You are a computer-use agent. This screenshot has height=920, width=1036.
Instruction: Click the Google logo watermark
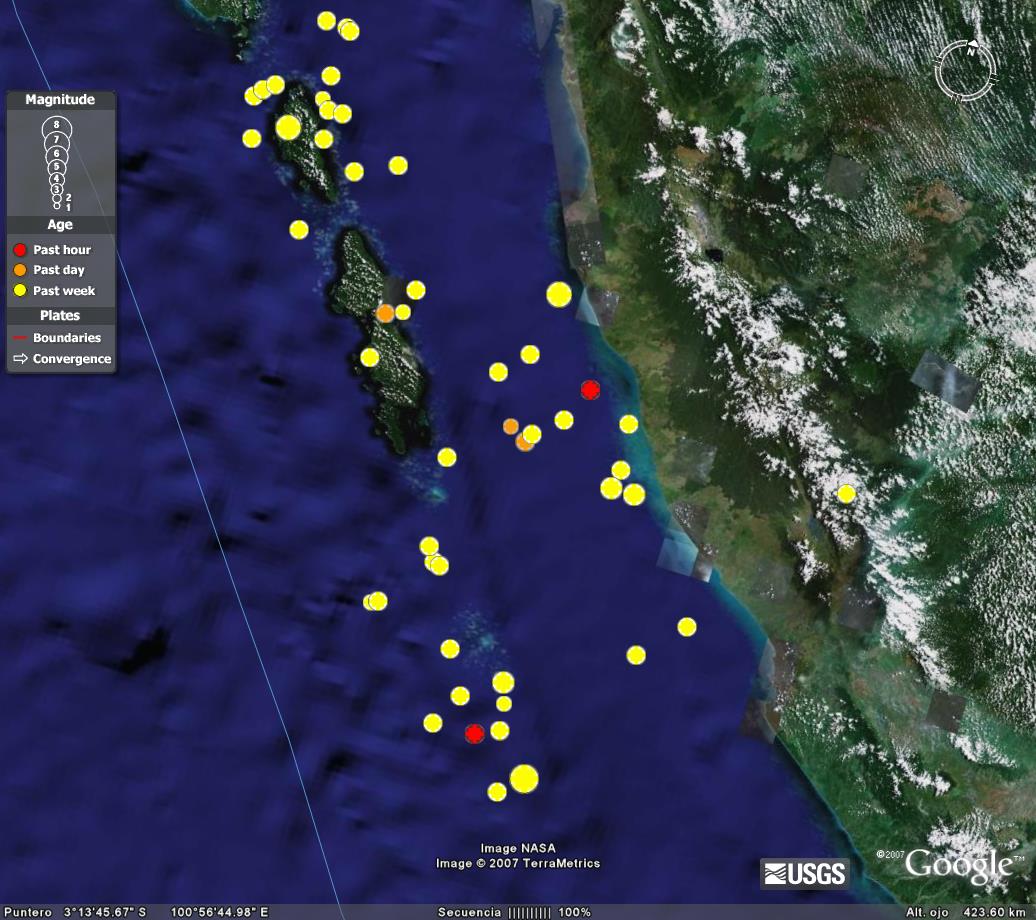coord(957,865)
